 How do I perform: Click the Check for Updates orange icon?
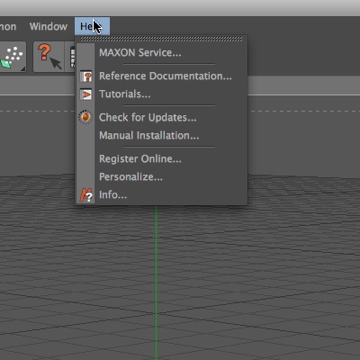(86, 117)
